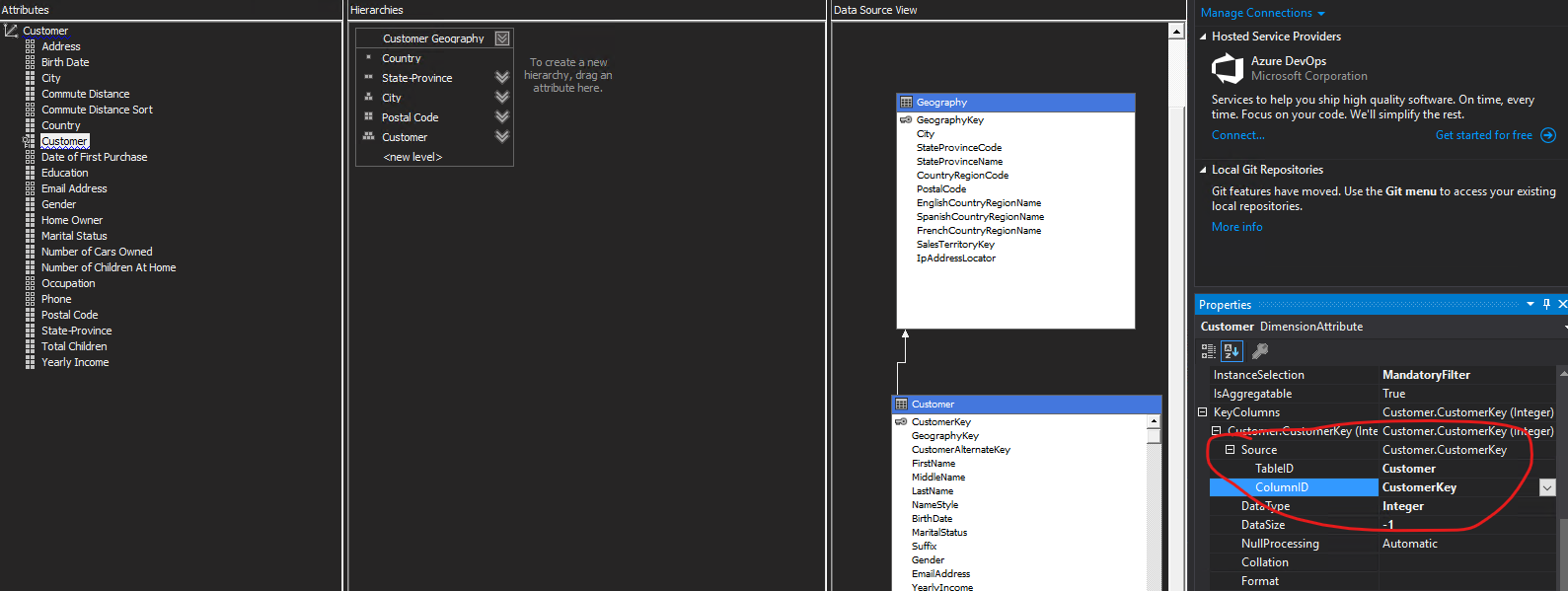Screen dimensions: 1568x591
Task: Expand the Postal Code level chevron
Action: point(502,116)
